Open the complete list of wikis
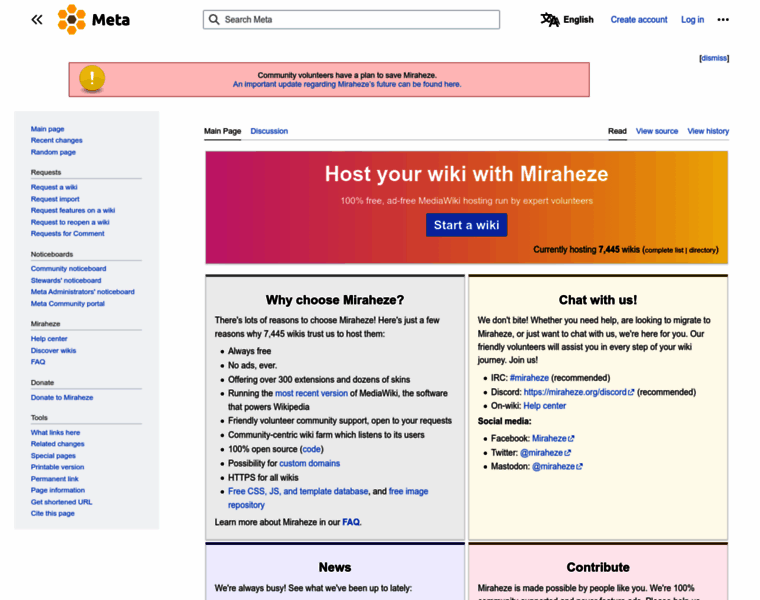 (x=664, y=251)
